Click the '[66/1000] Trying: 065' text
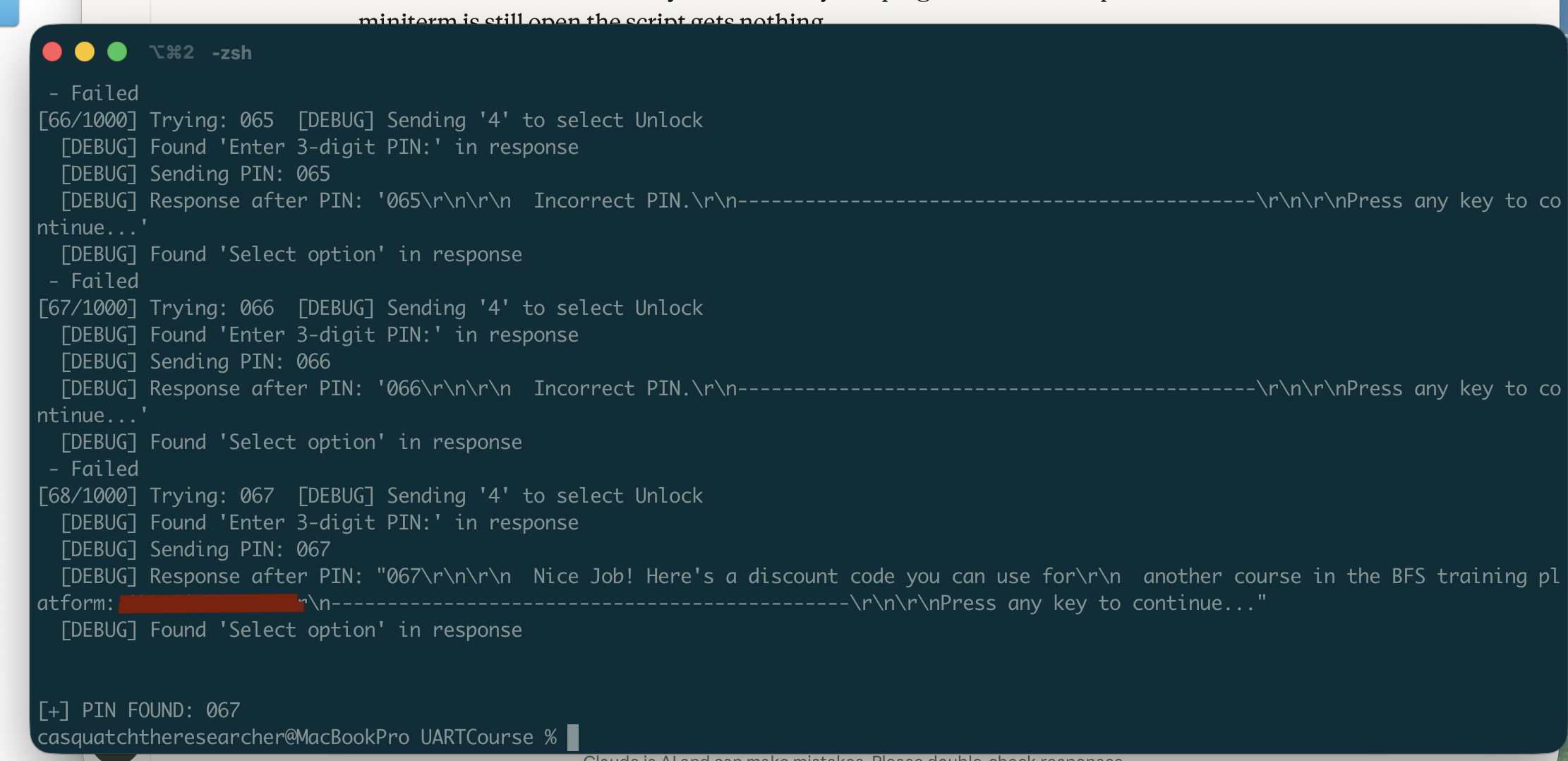The height and width of the screenshot is (761, 1568). (x=155, y=120)
